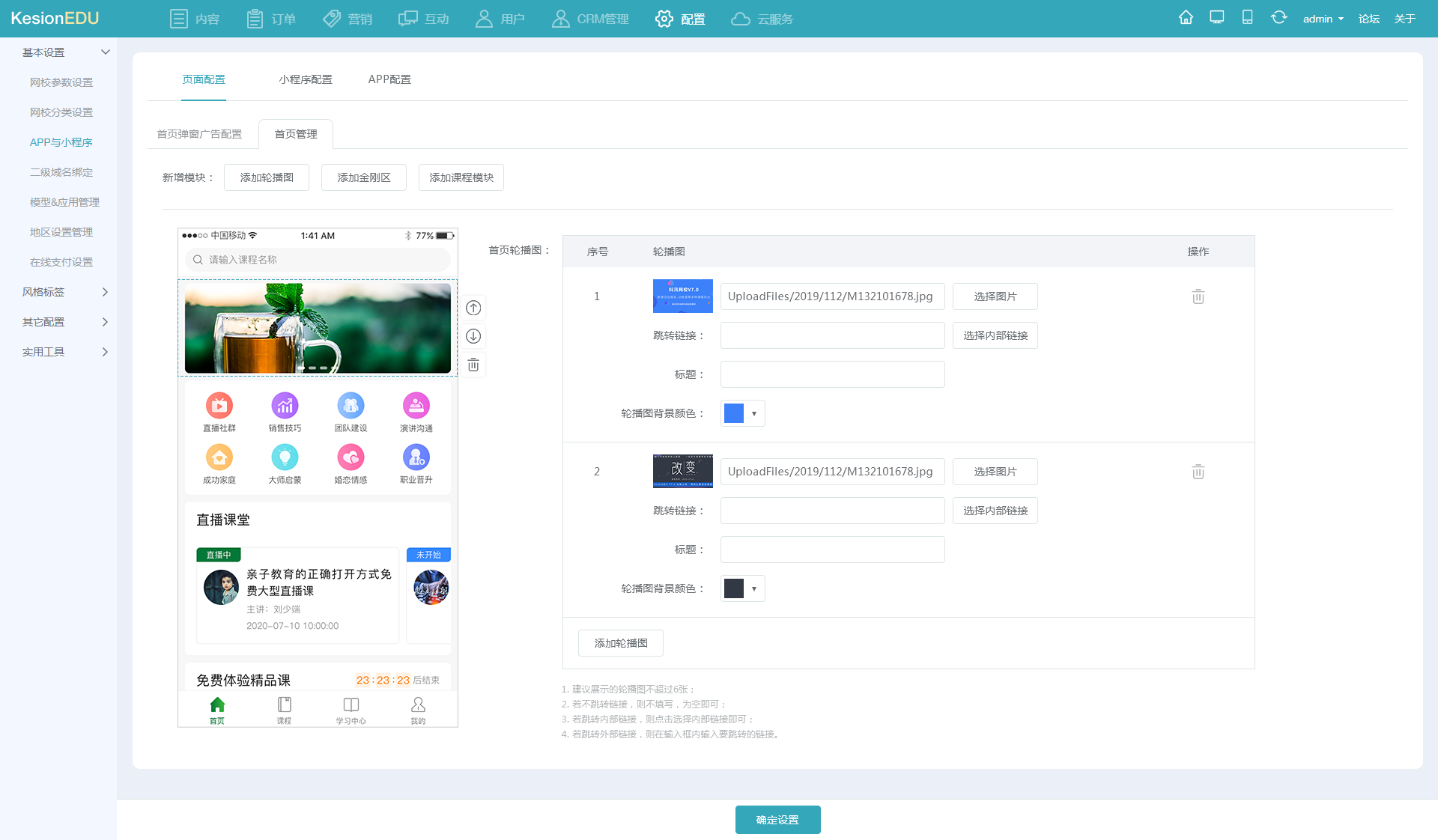This screenshot has height=840, width=1438.
Task: Click the 标题 input field for carousel 1
Action: (831, 374)
